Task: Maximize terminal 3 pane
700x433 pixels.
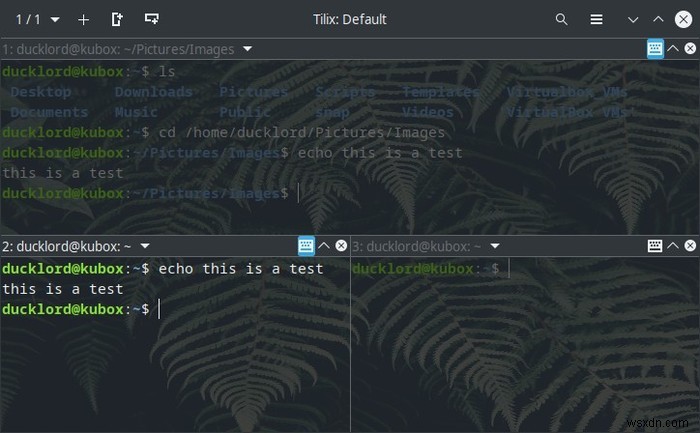Action: 673,246
